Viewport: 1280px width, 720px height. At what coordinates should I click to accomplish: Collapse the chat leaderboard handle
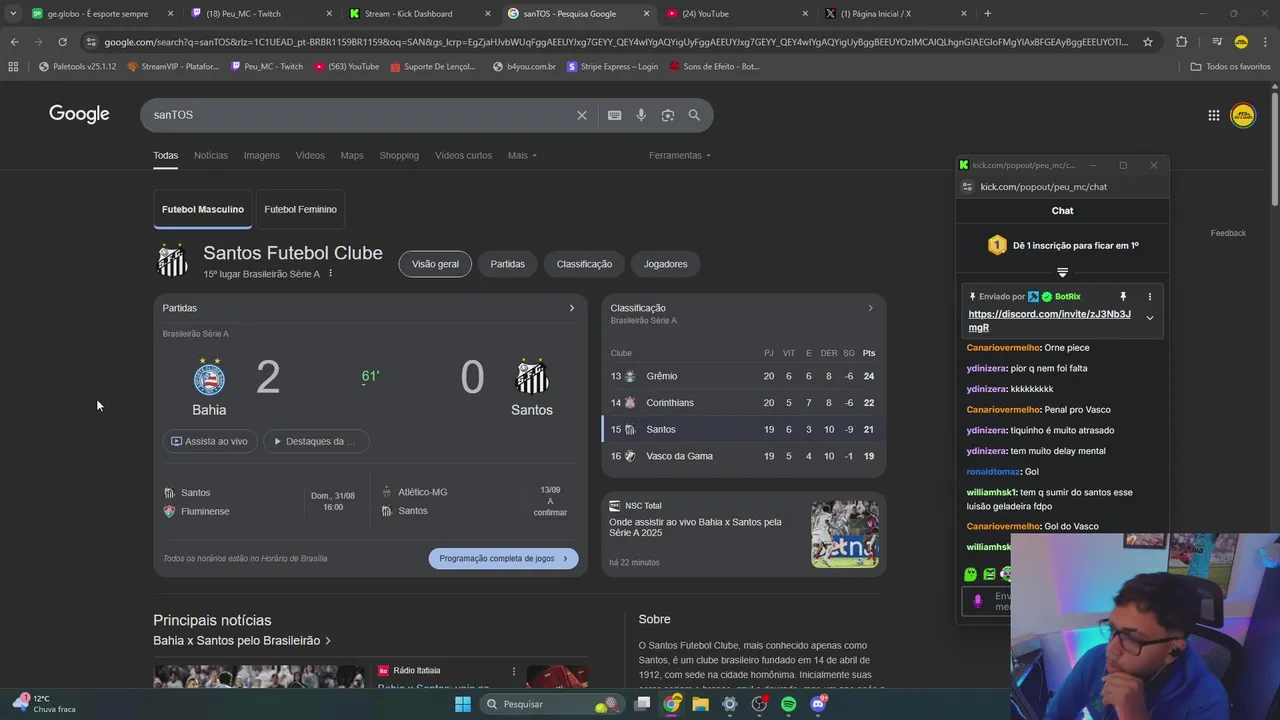[1062, 272]
